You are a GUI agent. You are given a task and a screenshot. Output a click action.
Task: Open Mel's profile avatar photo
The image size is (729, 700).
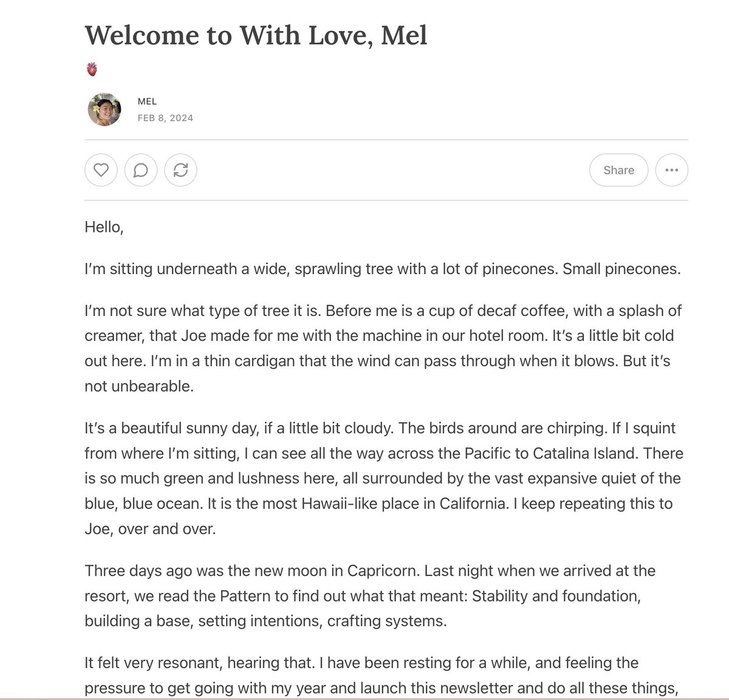coord(105,110)
